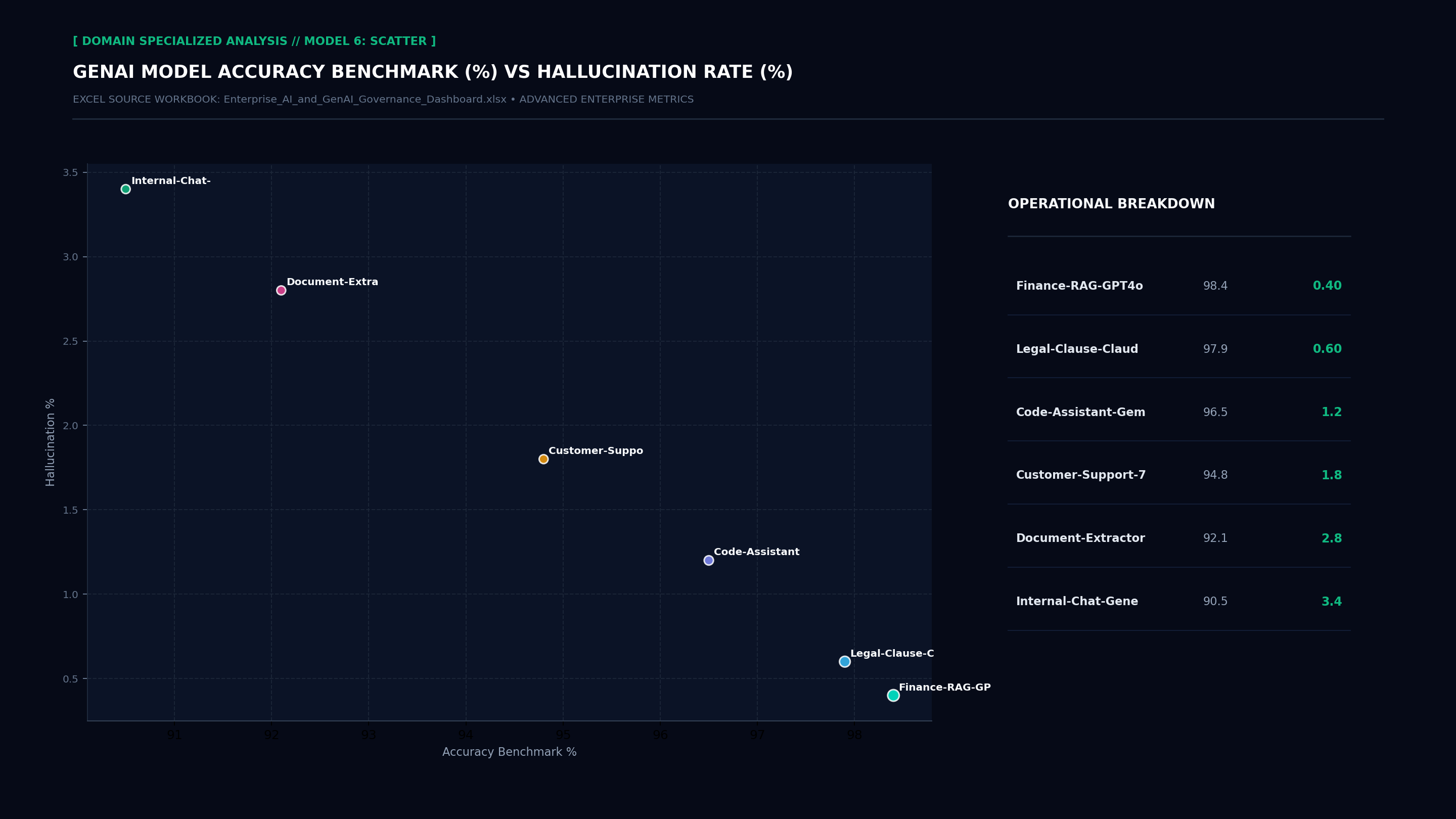Select the orange Customer-Suppo data point
This screenshot has width=1456, height=819.
tap(543, 459)
